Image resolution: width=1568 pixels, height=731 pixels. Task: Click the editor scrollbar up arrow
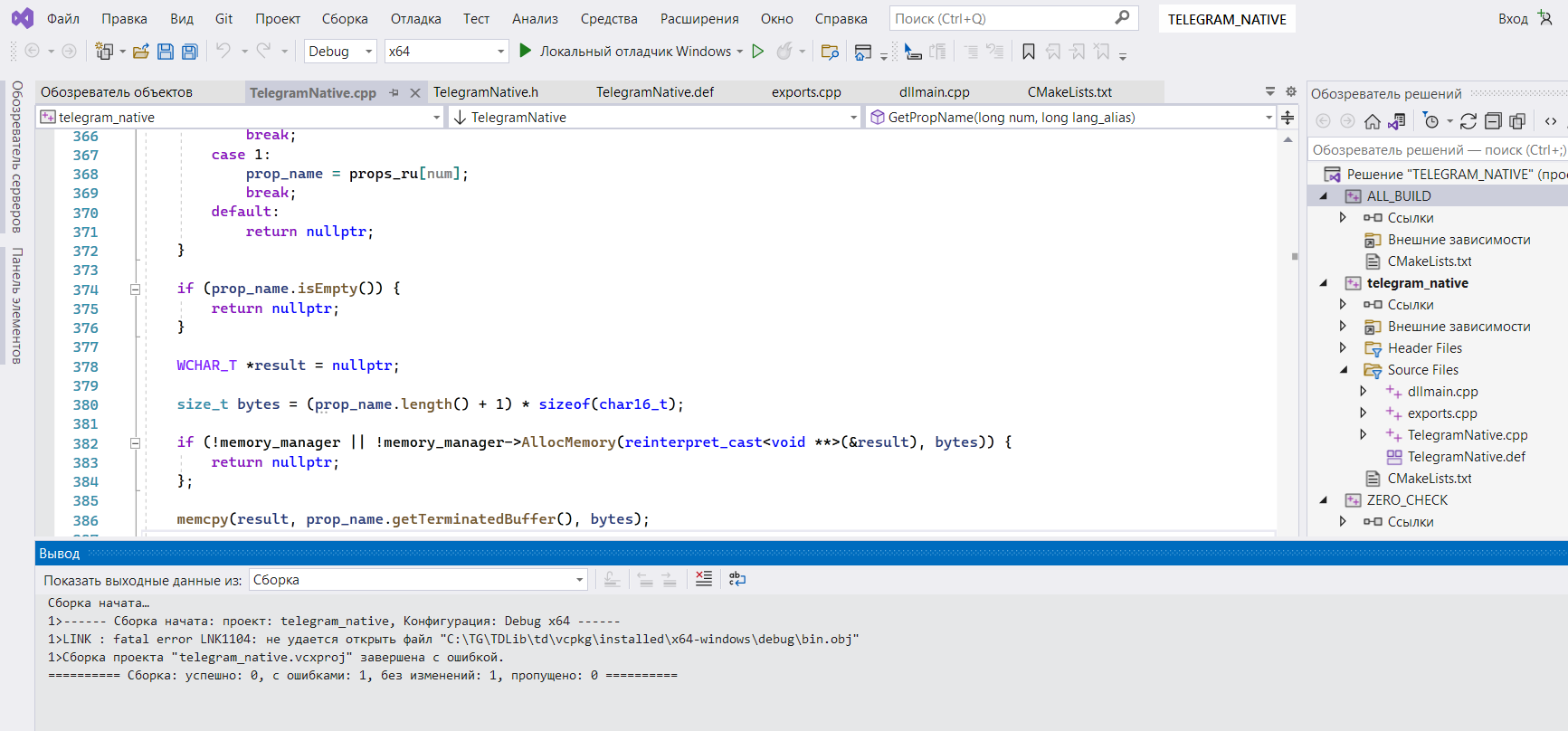point(1288,139)
